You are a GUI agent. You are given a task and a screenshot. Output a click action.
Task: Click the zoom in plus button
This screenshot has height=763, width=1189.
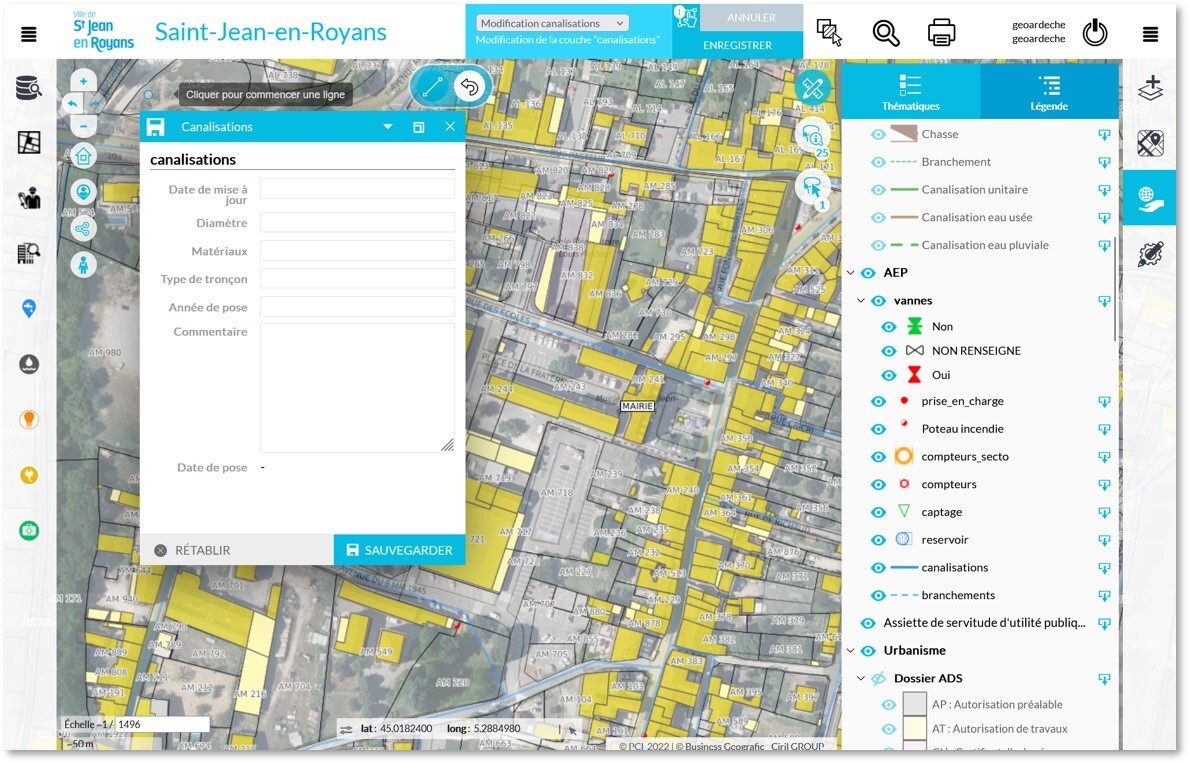click(x=83, y=82)
